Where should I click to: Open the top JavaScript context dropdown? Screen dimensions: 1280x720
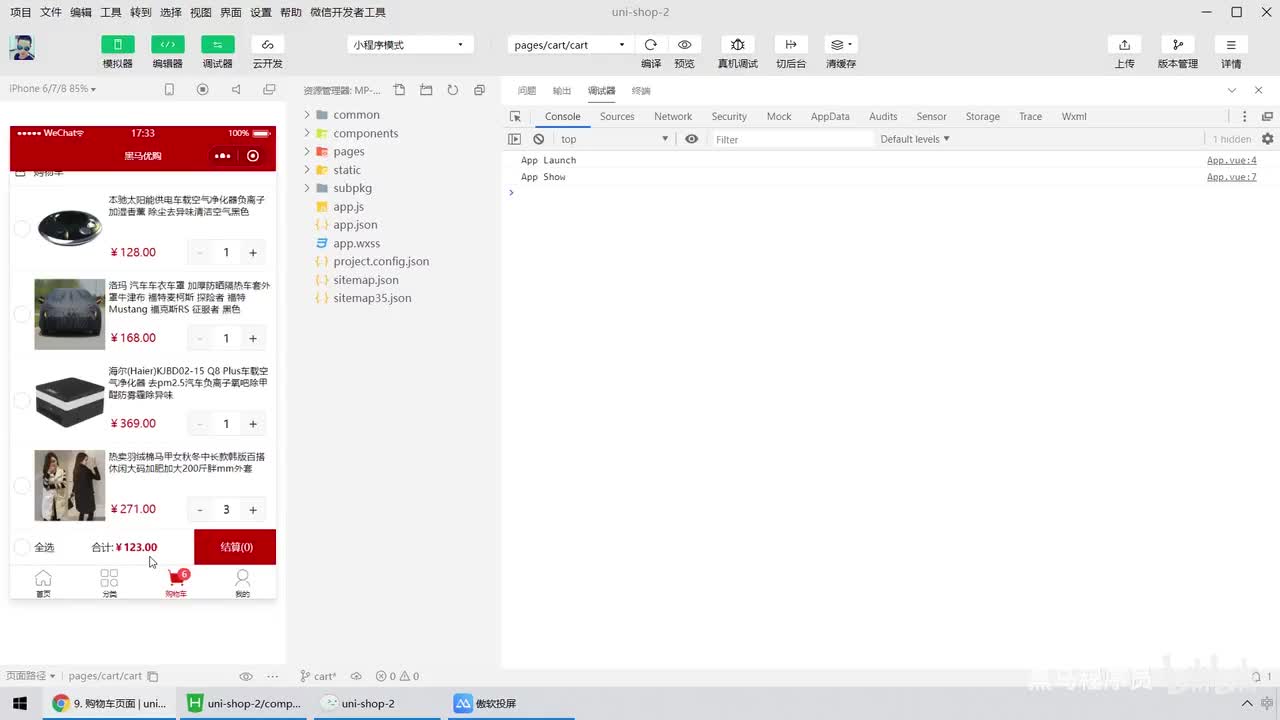614,139
